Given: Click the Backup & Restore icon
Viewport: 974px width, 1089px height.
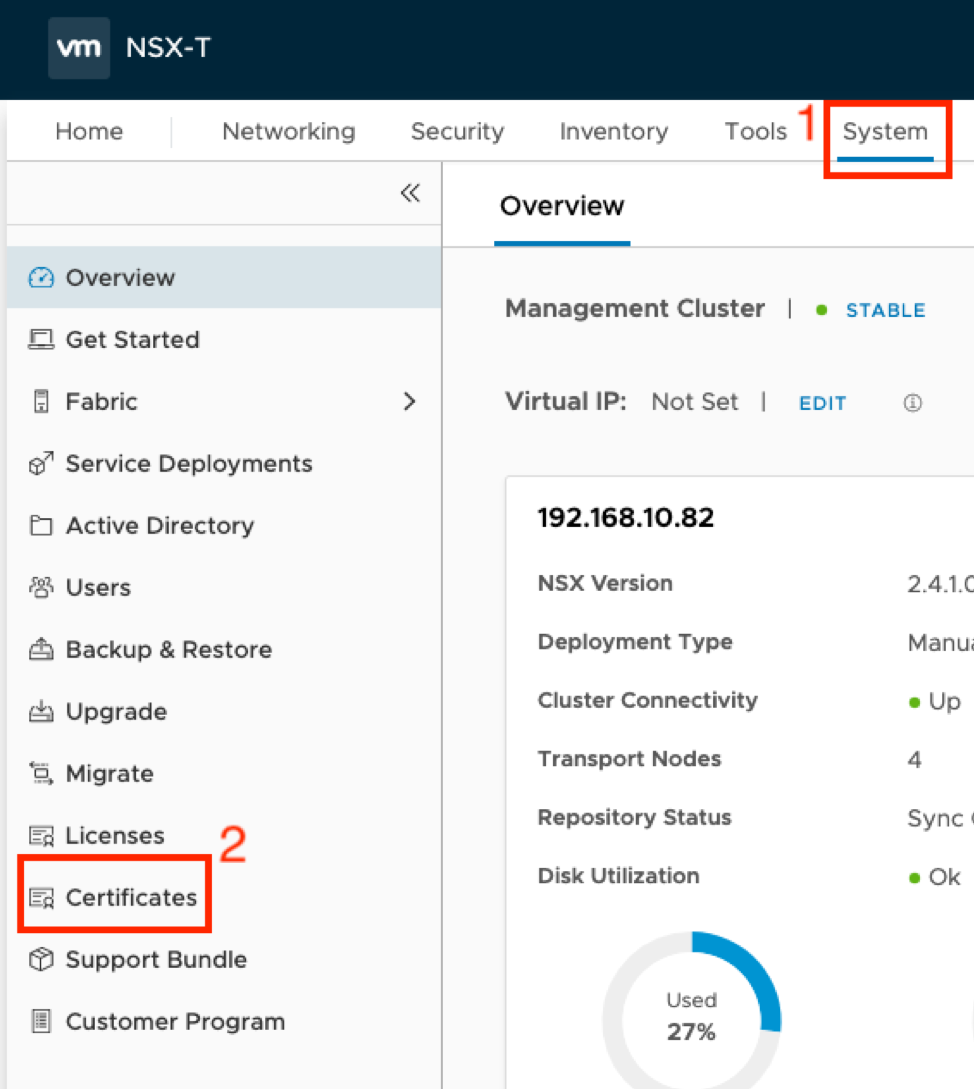Looking at the screenshot, I should pos(41,649).
